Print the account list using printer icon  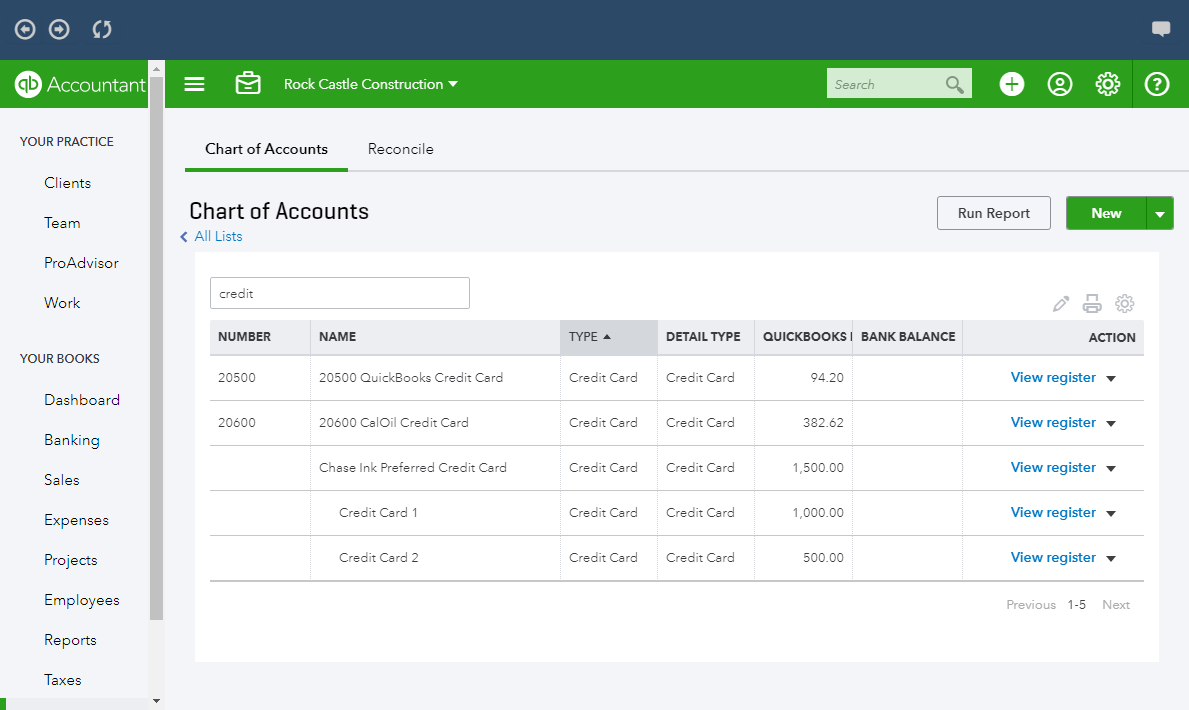pos(1092,303)
